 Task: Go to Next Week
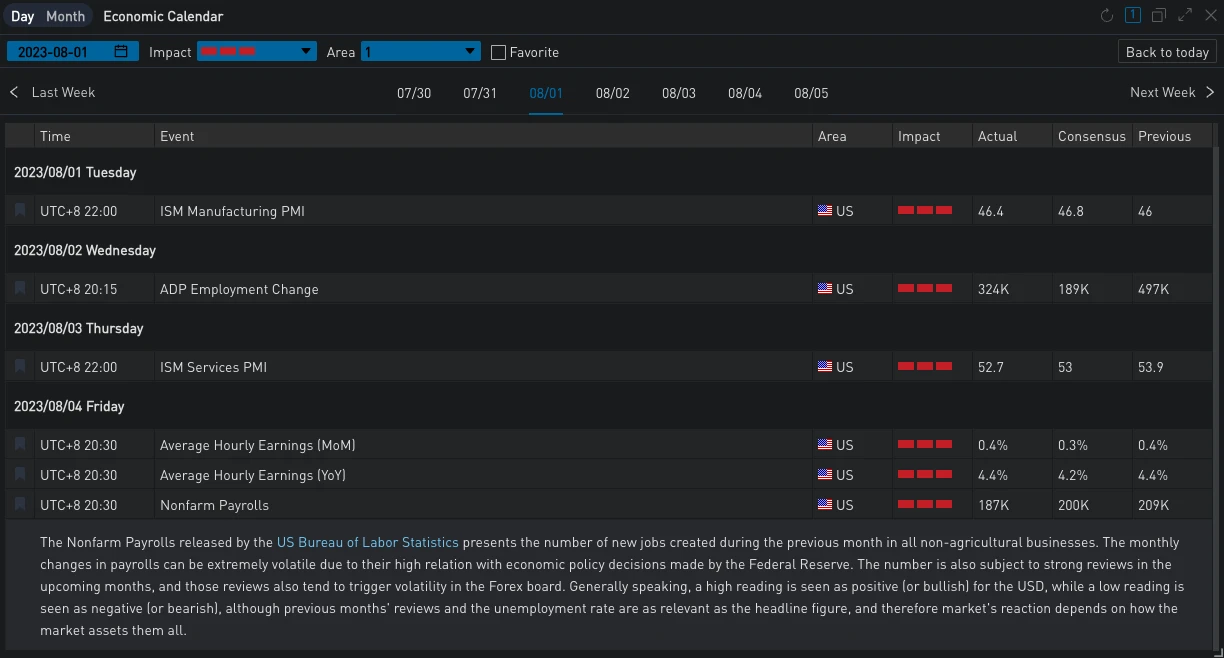click(1172, 92)
